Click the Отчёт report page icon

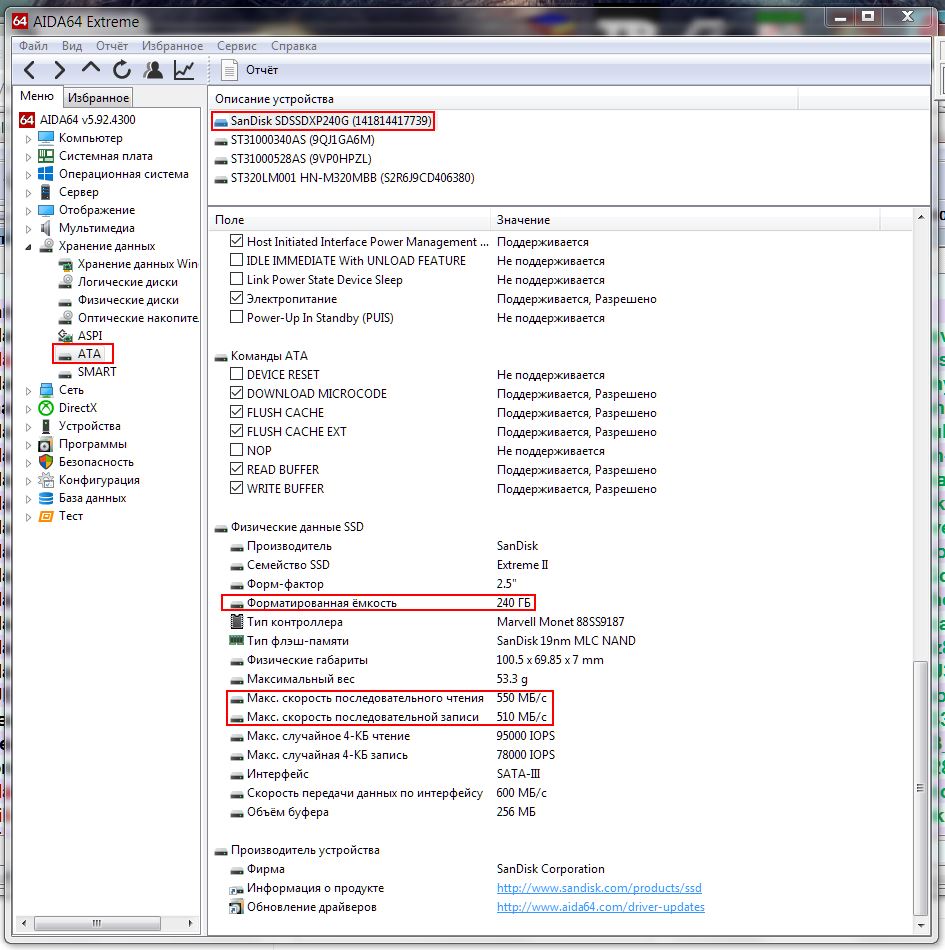pos(229,70)
